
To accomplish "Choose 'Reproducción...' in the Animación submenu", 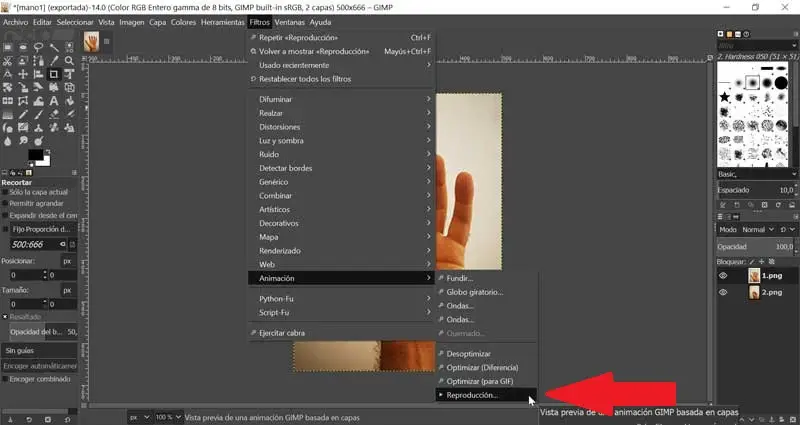I will point(486,395).
